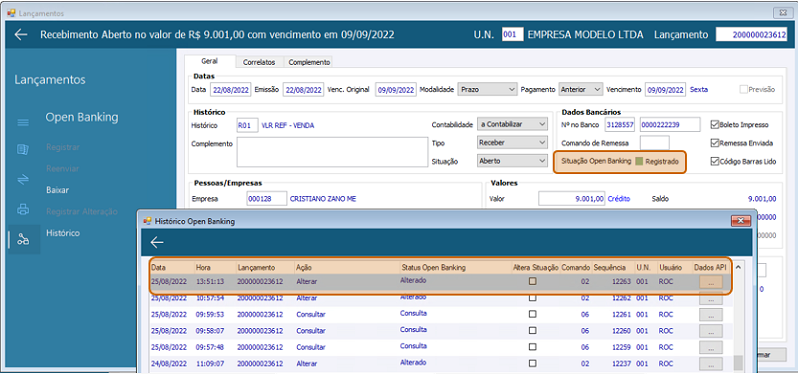Image resolution: width=798 pixels, height=374 pixels.
Task: Select Reenviar in Open Banking sidebar
Action: click(x=63, y=168)
